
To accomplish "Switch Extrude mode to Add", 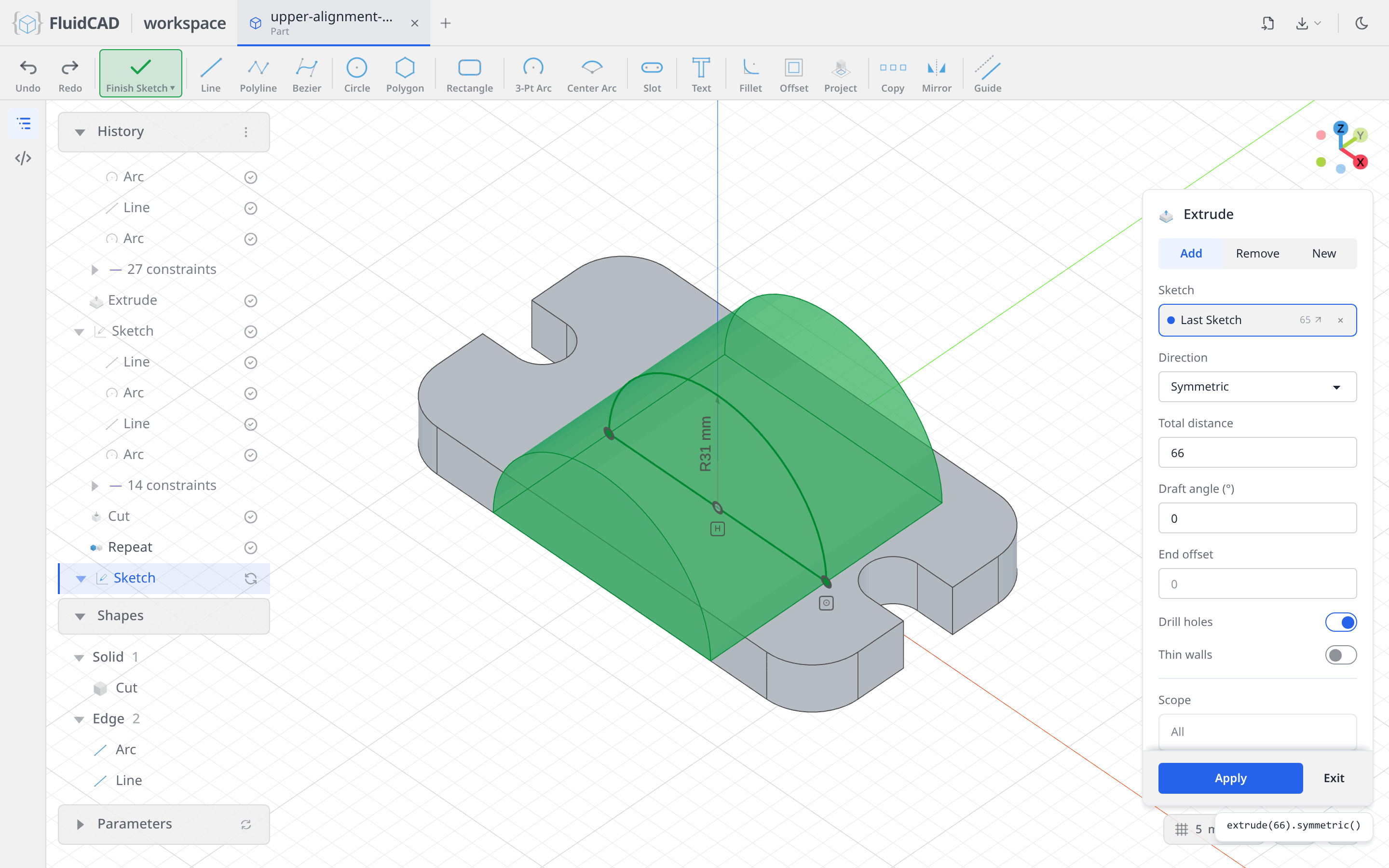I will tap(1190, 253).
